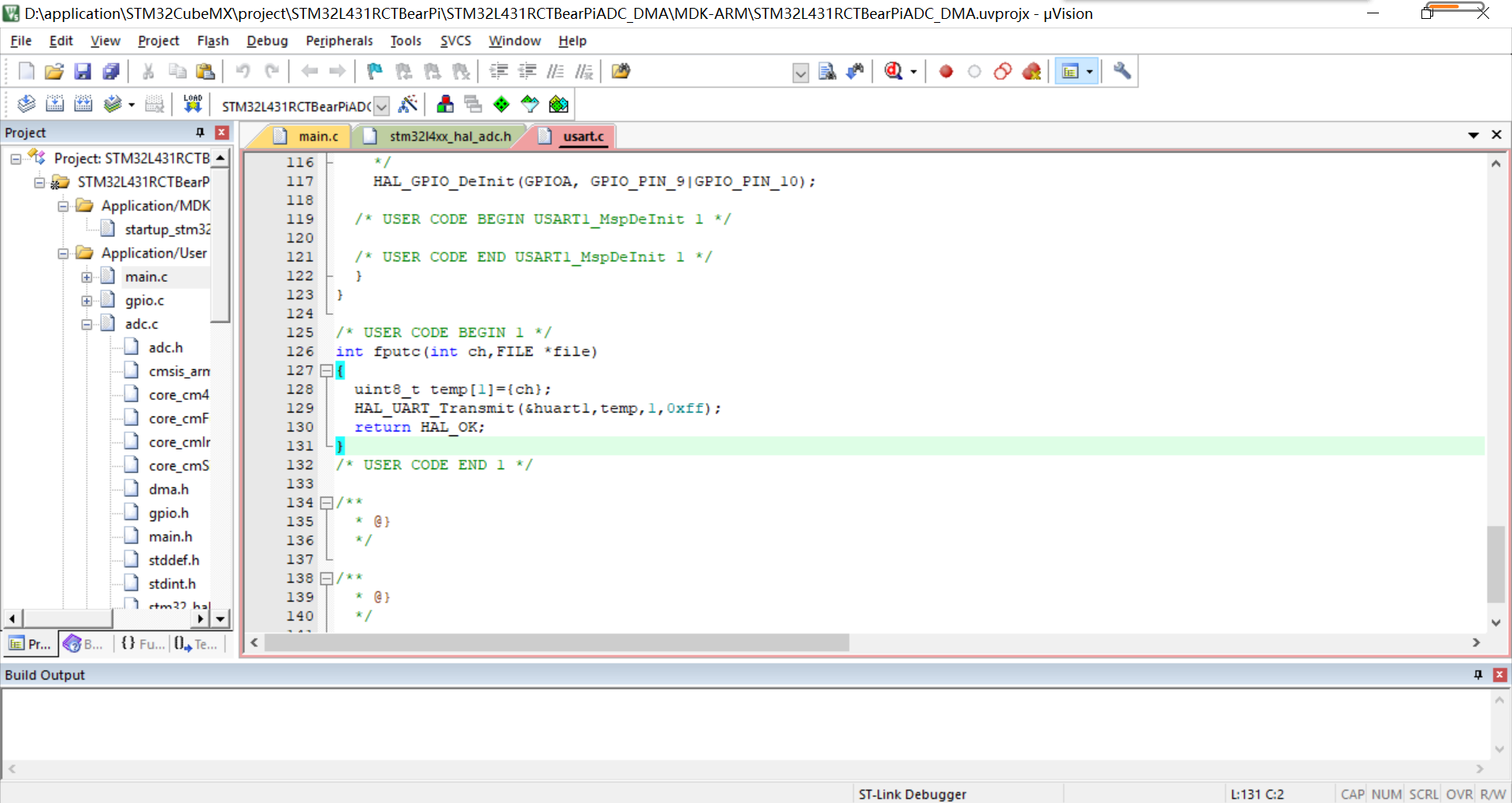Click the editor vertical scrollbar thumb
Viewport: 1512px width, 803px height.
[x=1495, y=564]
